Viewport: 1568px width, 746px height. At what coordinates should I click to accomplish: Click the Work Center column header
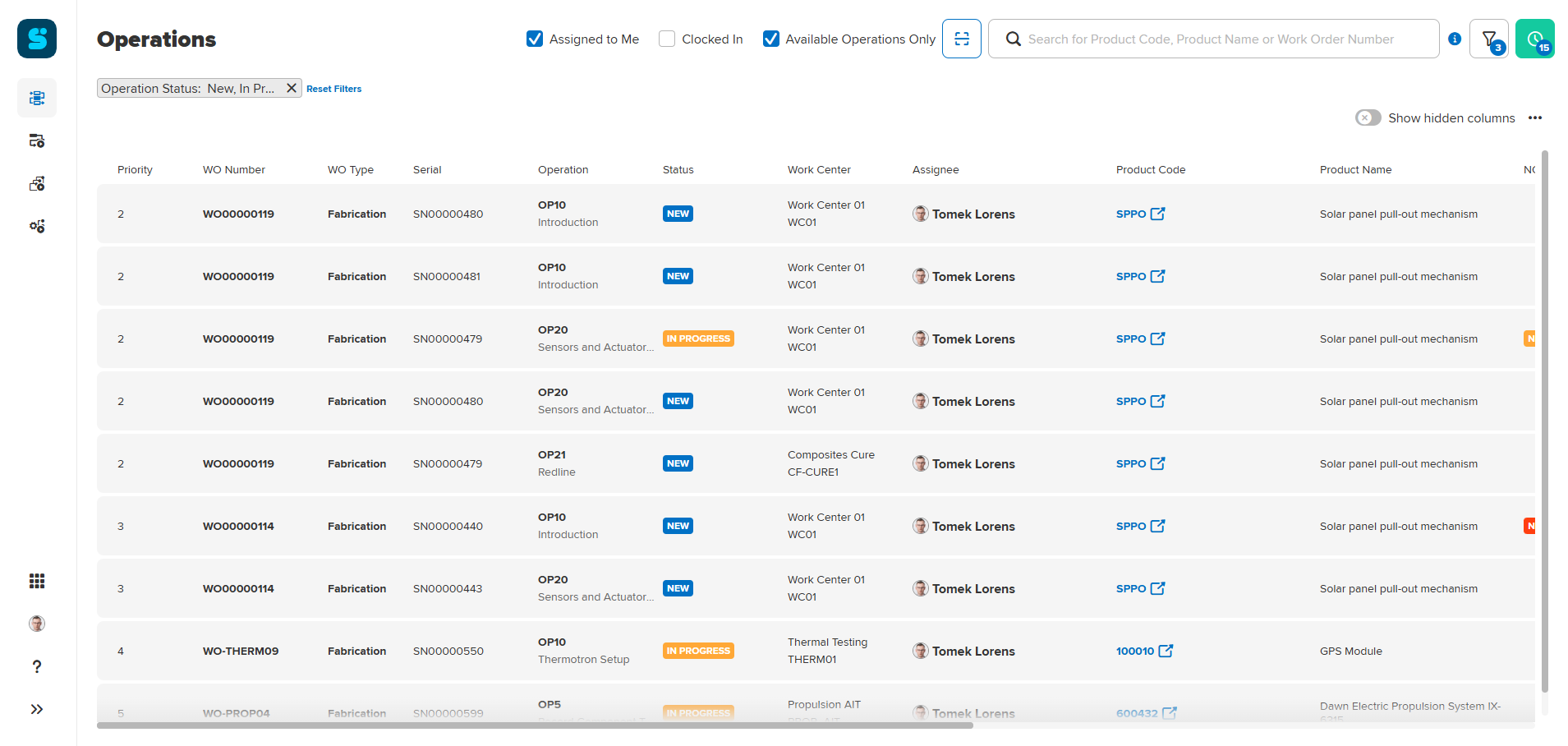click(818, 170)
